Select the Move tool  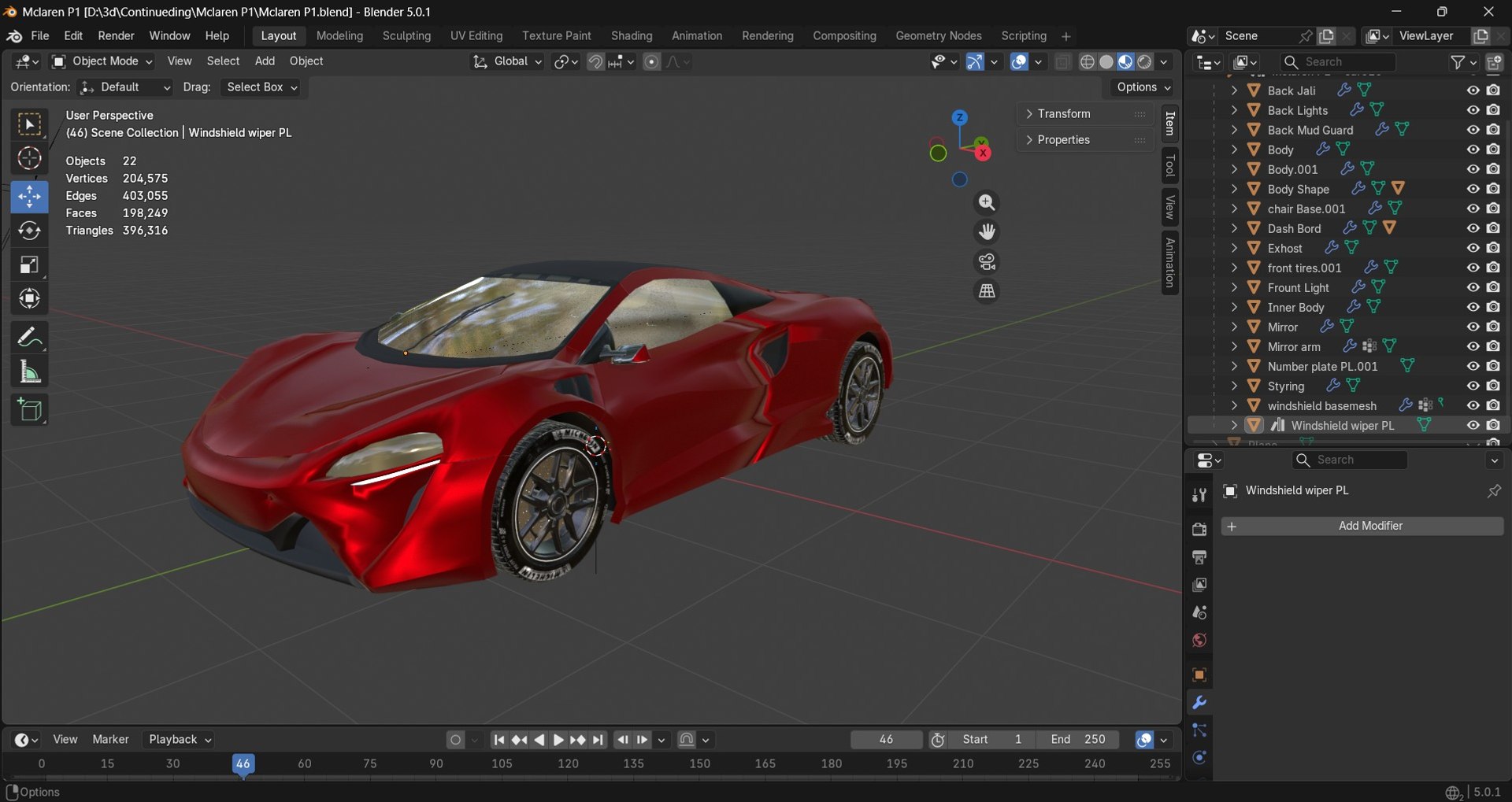(29, 197)
